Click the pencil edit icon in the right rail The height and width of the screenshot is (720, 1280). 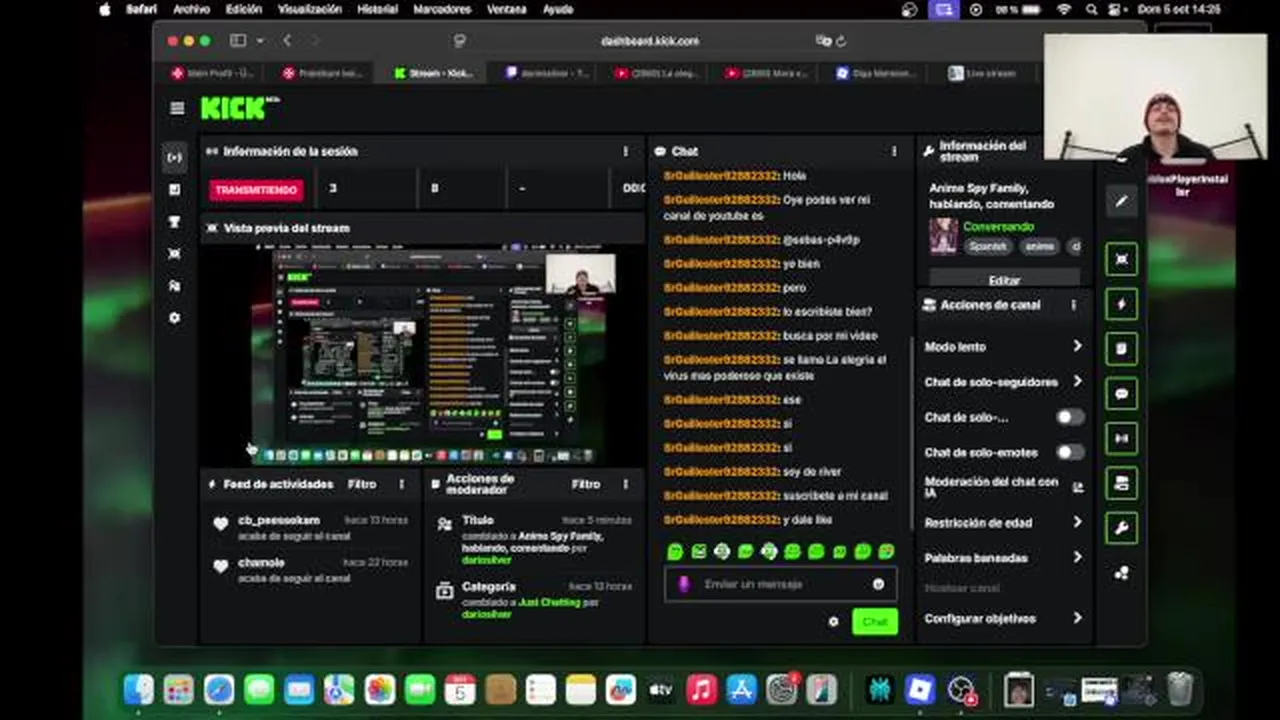1121,201
